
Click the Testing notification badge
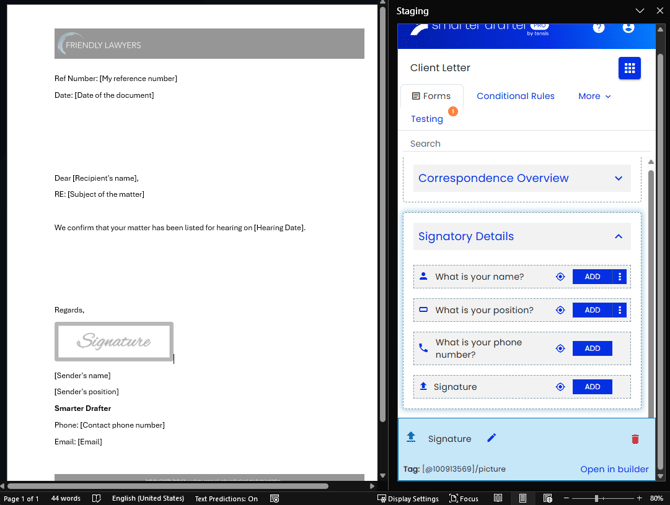[x=453, y=112]
